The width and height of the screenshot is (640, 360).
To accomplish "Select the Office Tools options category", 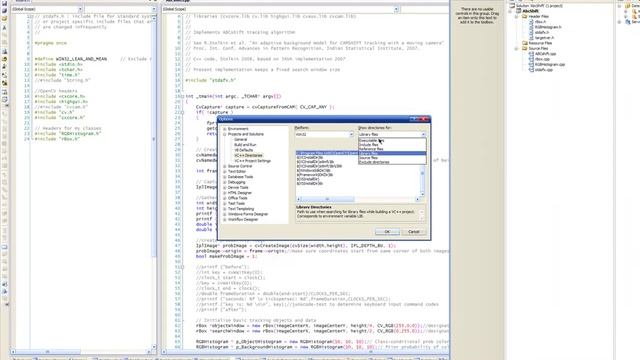I will click(x=238, y=198).
